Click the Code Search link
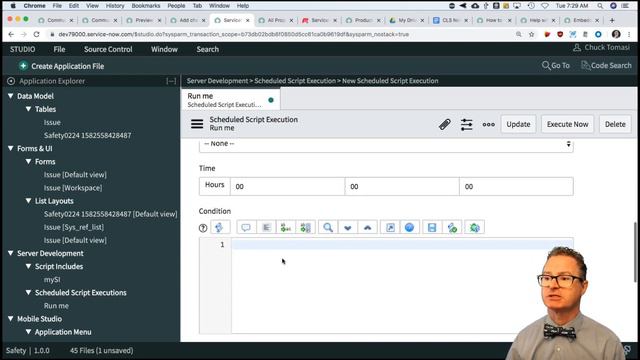Screen dimensions: 640x360 tap(611, 65)
